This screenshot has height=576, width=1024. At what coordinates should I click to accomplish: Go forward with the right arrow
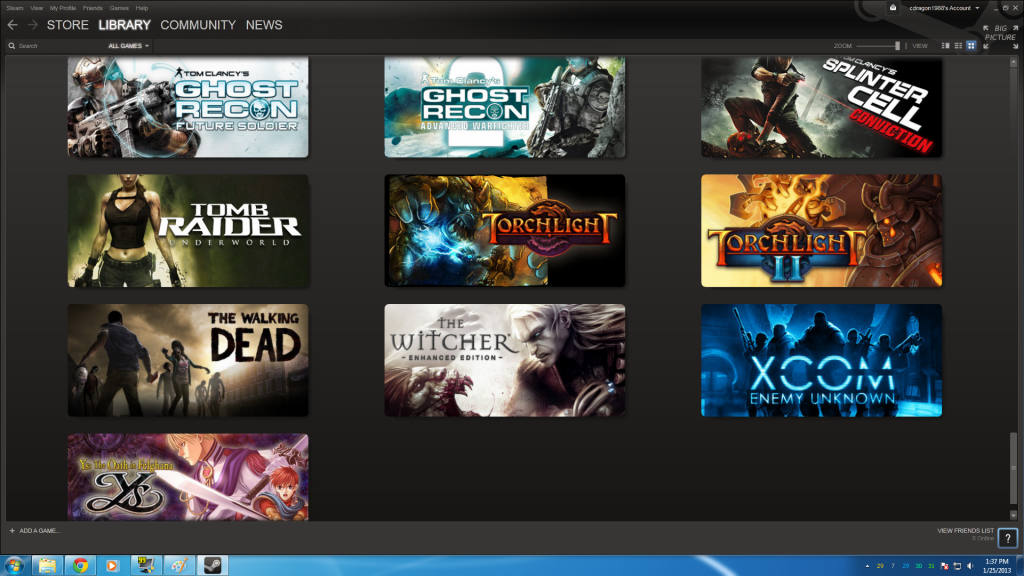point(33,25)
